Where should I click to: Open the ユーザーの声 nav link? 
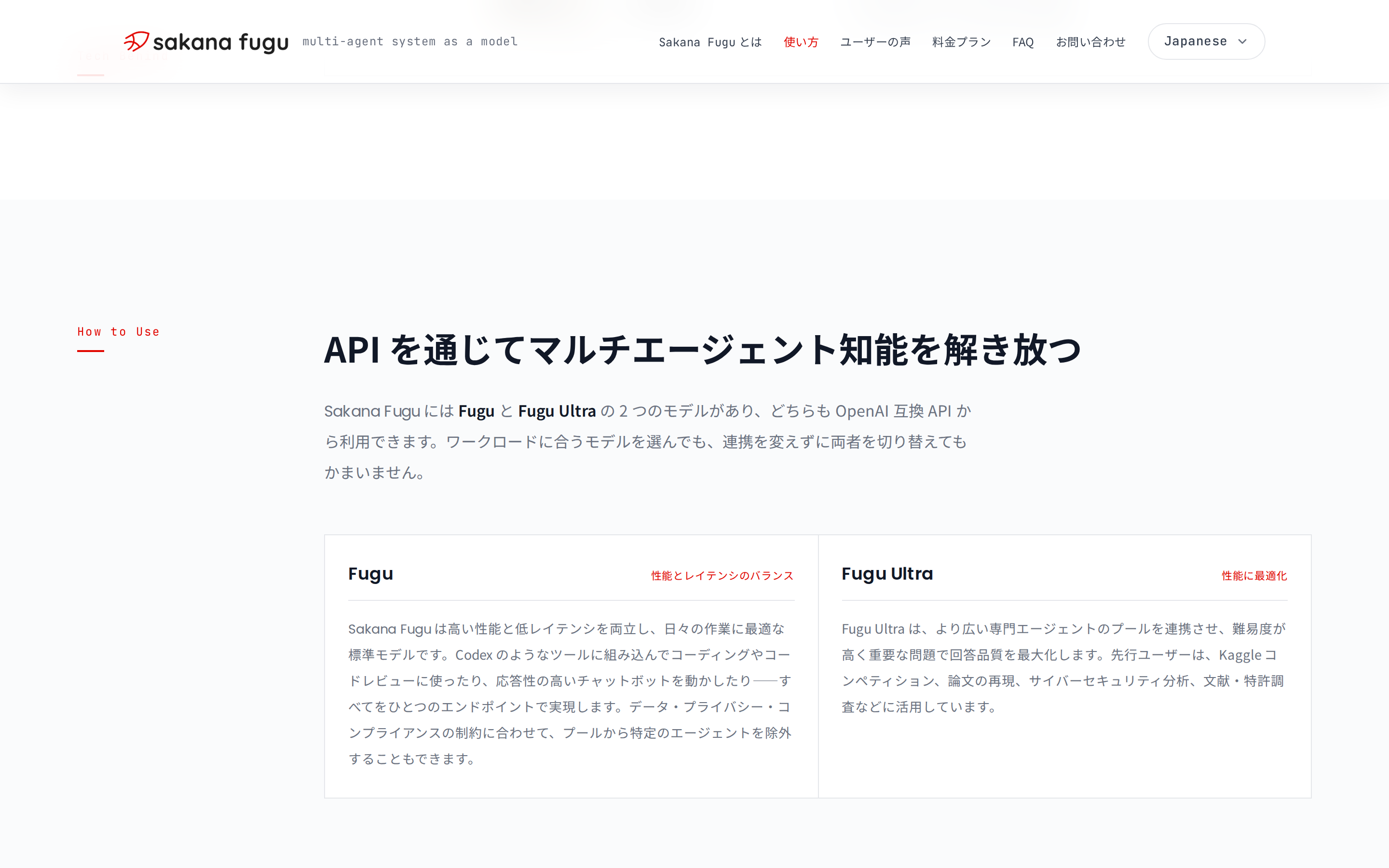(875, 42)
